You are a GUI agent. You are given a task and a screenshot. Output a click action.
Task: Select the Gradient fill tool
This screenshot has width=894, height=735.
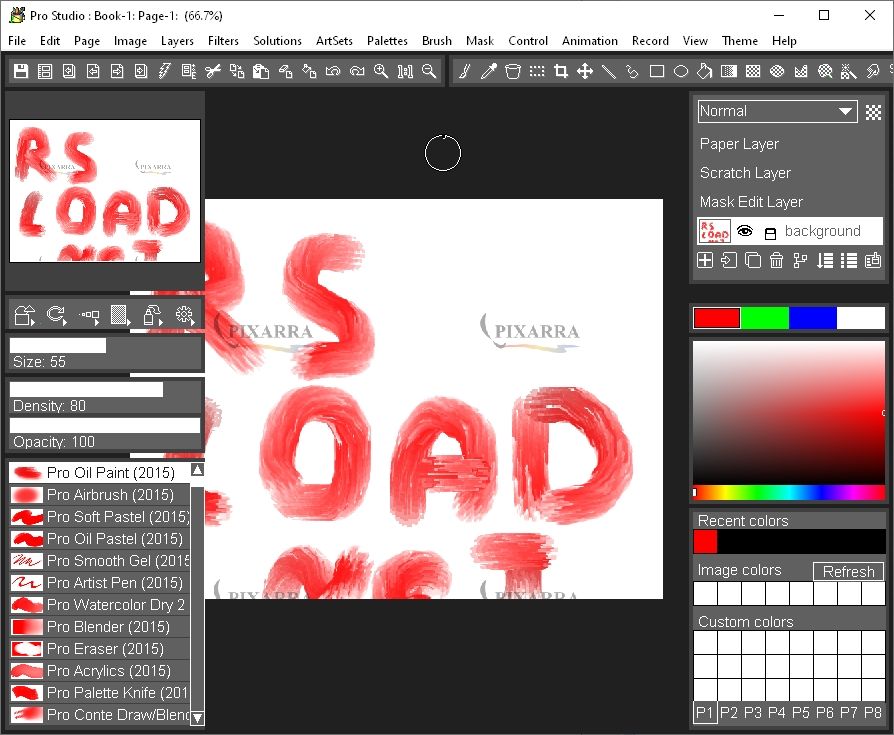coord(729,71)
